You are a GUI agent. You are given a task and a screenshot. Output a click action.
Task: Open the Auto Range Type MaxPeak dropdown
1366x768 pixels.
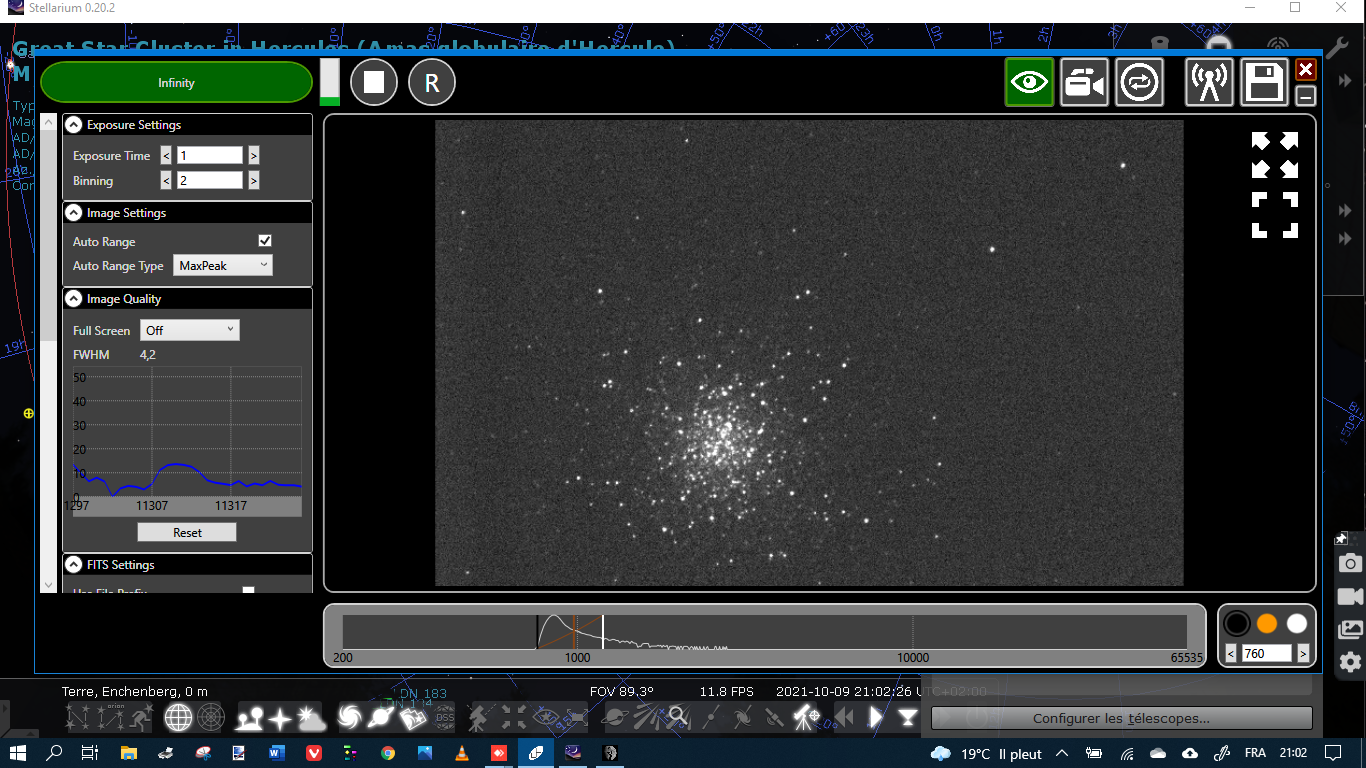[x=223, y=265]
